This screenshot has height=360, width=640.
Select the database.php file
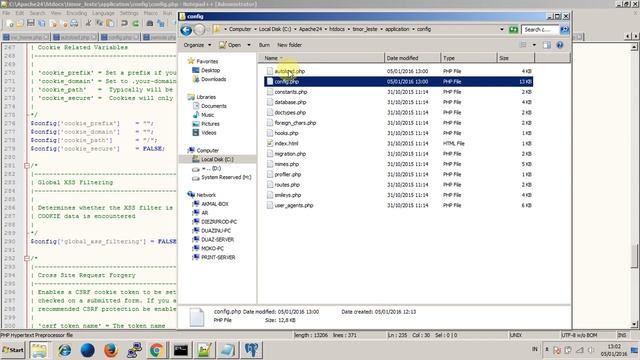coord(290,102)
